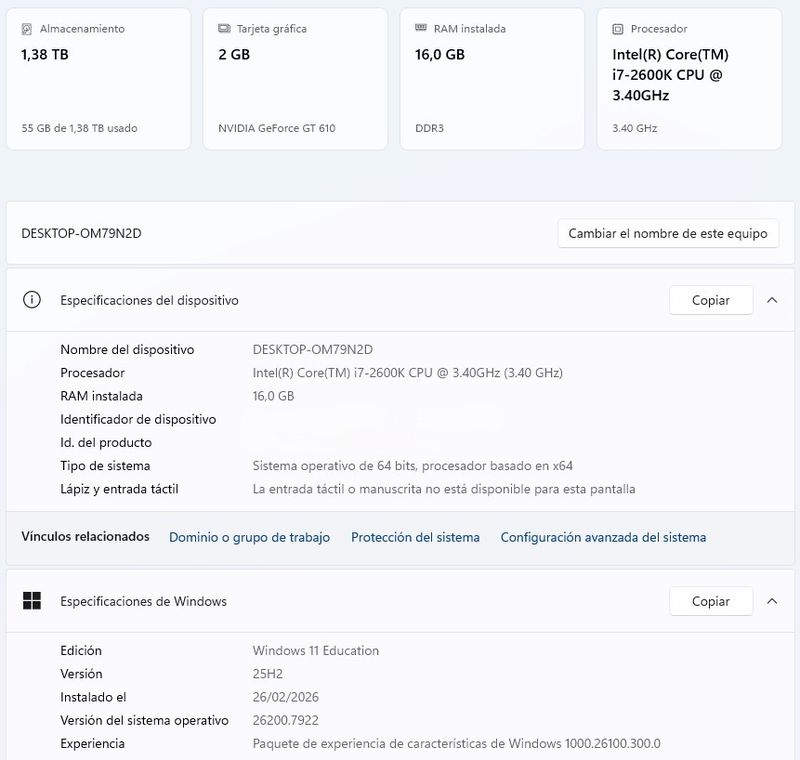The image size is (800, 760).
Task: Click the processor value Intel(R) Core(TM) i7-2600K row
Action: [408, 373]
